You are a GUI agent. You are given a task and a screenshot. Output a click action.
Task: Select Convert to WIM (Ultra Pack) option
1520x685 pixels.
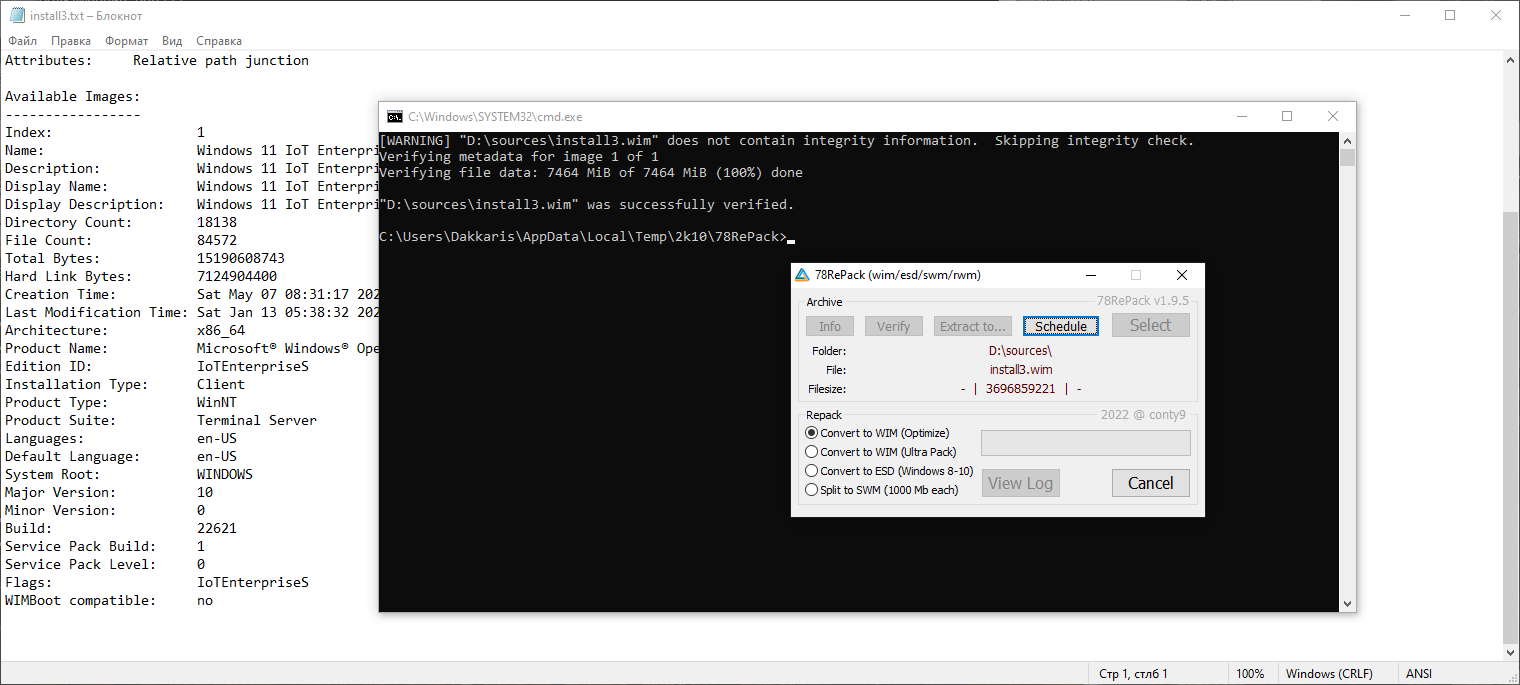[881, 452]
